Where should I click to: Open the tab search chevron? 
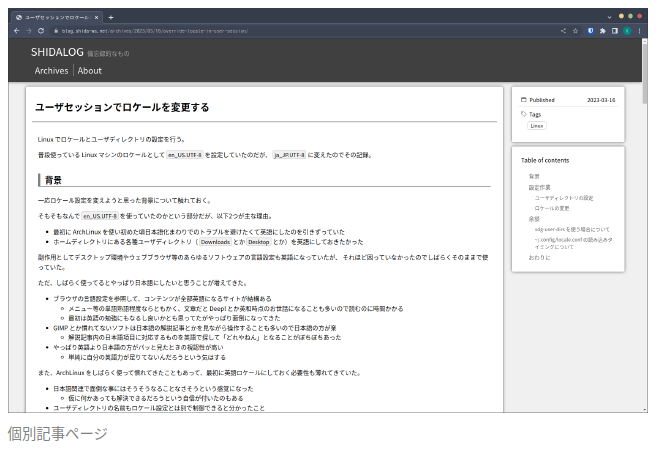[609, 17]
